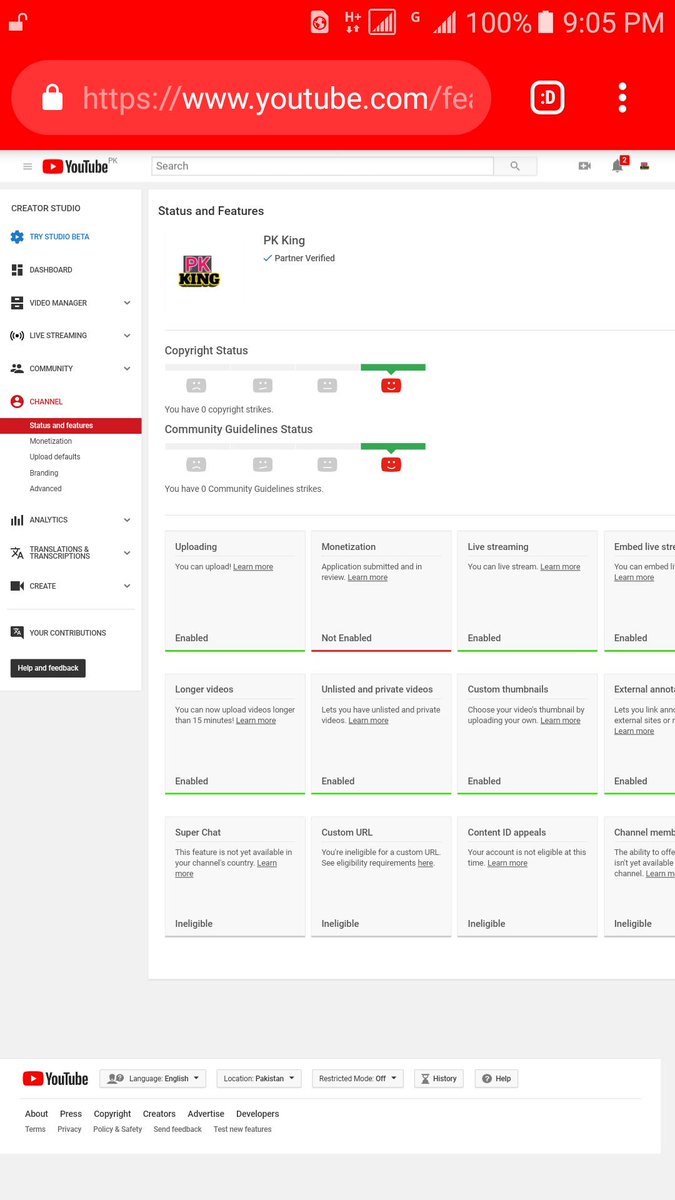Open the Language: English dropdown

153,1079
